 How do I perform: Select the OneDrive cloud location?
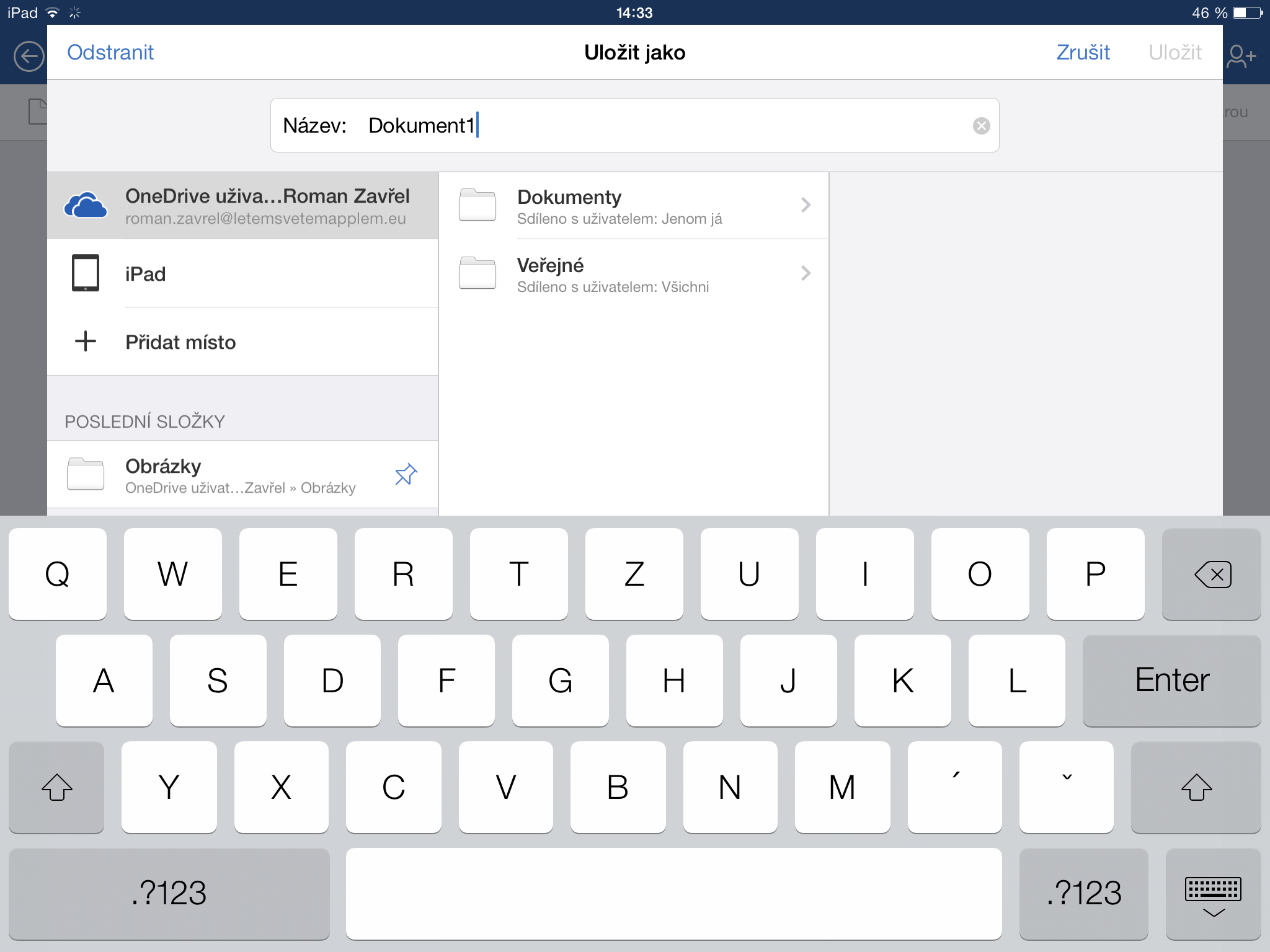tap(243, 206)
